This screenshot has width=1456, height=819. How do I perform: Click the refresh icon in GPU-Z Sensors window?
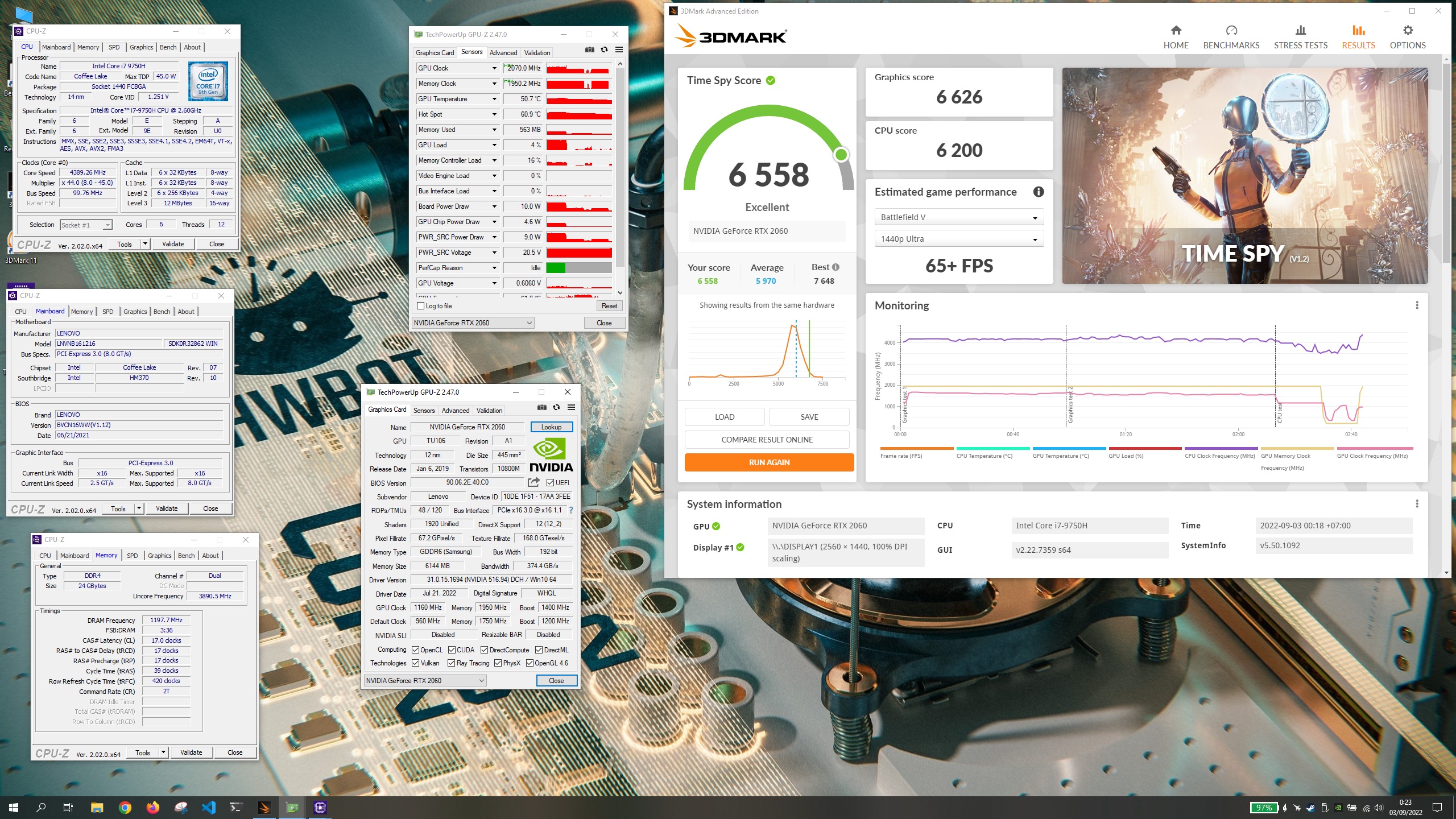604,50
